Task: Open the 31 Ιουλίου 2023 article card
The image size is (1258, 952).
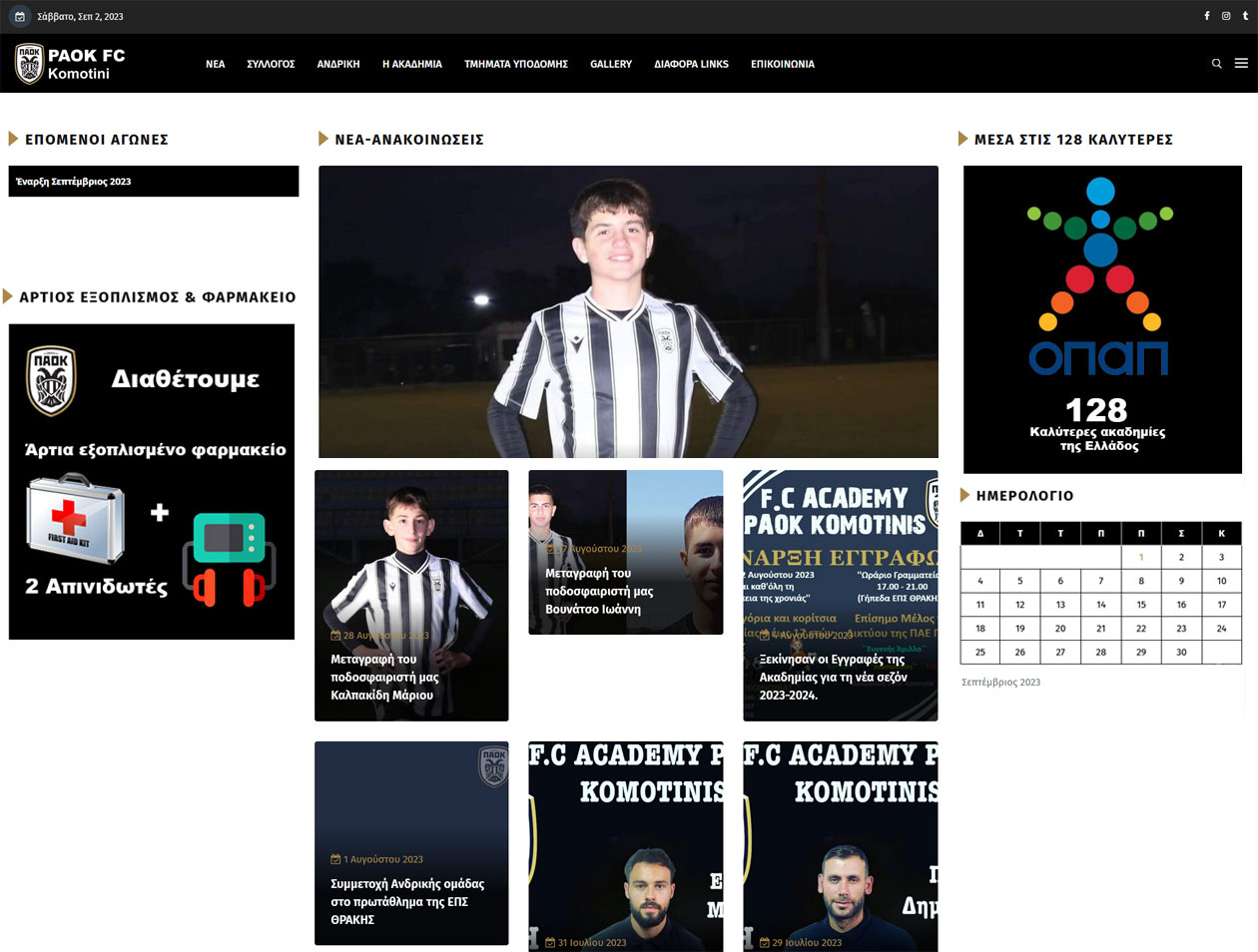Action: (x=626, y=846)
